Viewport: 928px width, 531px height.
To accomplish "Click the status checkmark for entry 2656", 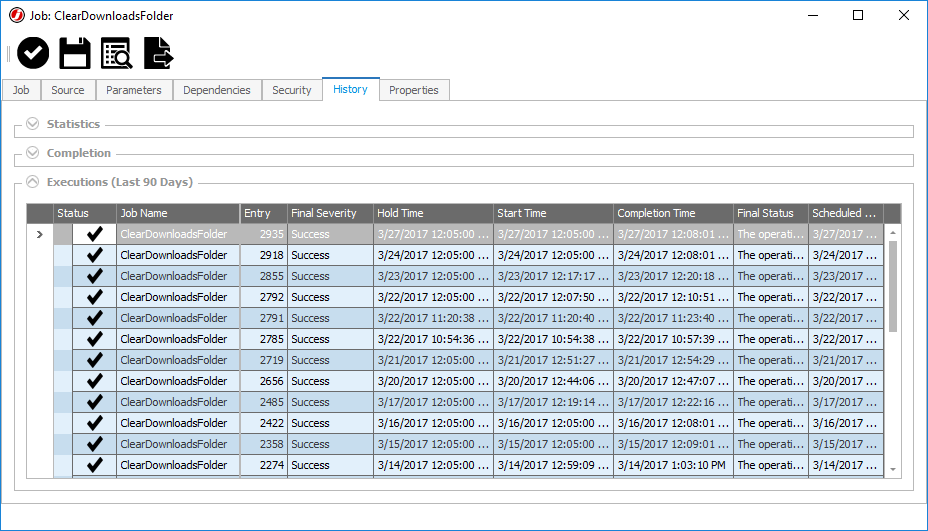I will point(94,381).
